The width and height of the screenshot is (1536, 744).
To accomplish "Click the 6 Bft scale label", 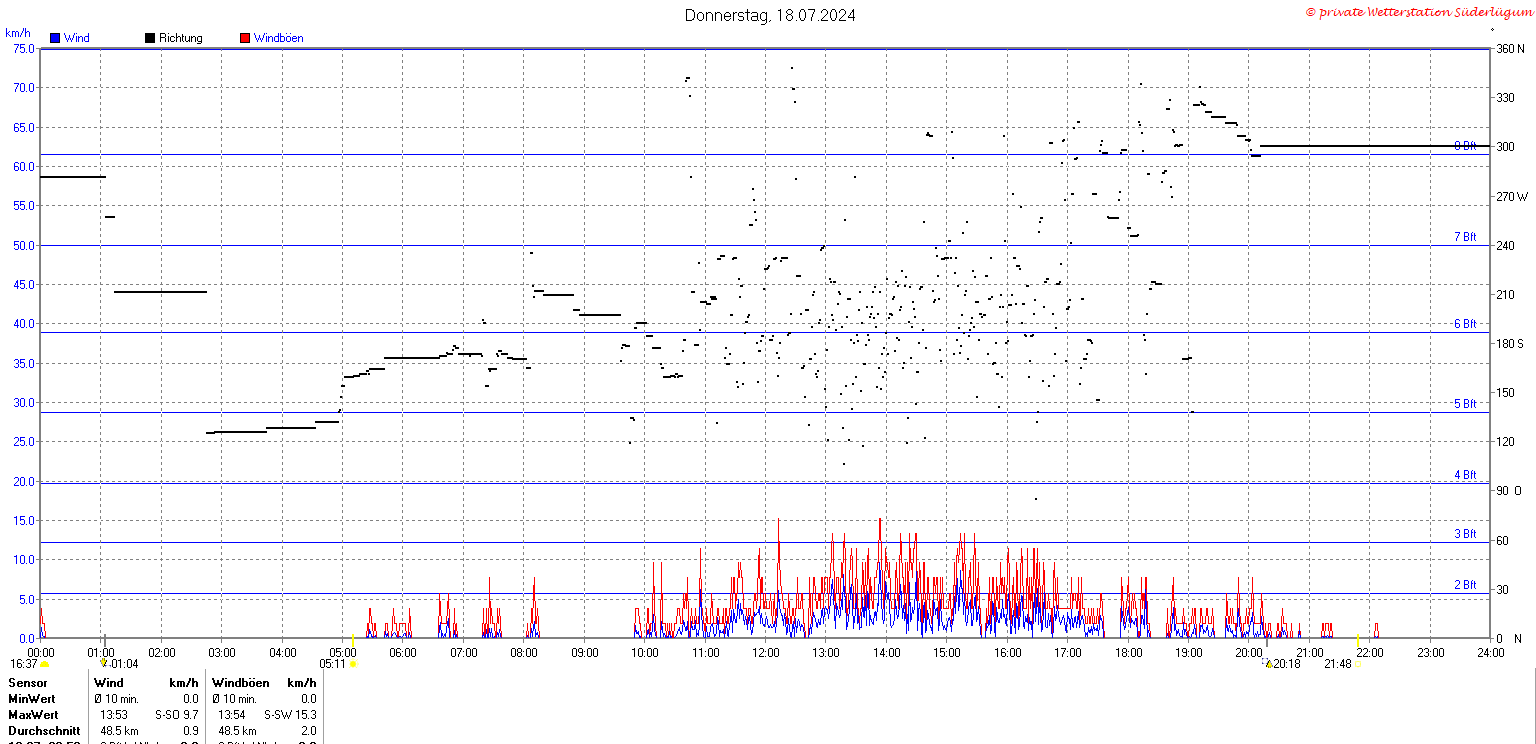I will 1465,324.
